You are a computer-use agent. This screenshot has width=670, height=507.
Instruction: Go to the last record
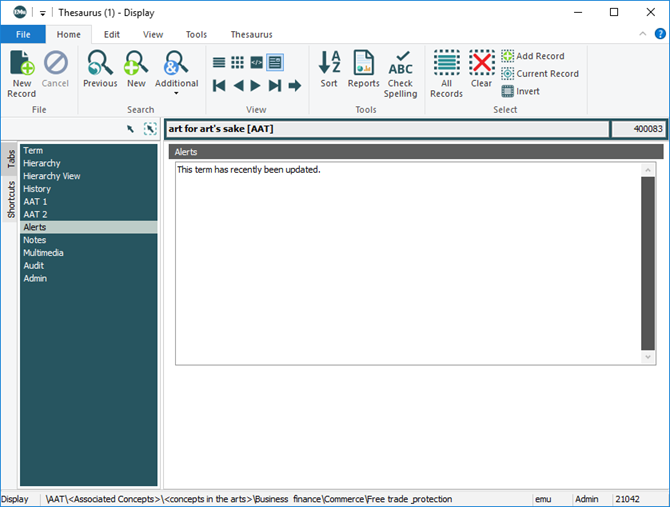(x=275, y=86)
